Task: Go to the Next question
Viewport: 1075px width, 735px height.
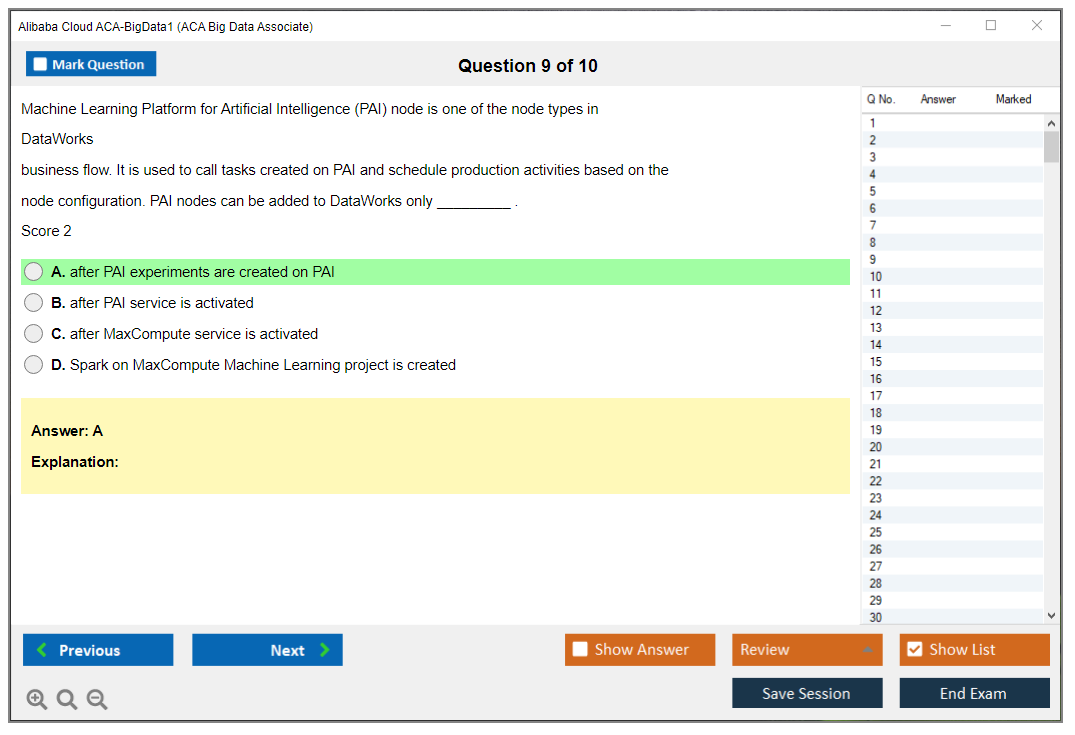Action: 267,650
